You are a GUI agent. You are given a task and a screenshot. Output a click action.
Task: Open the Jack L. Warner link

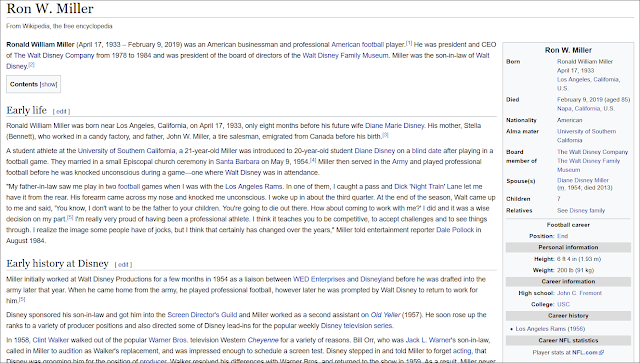pos(429,340)
